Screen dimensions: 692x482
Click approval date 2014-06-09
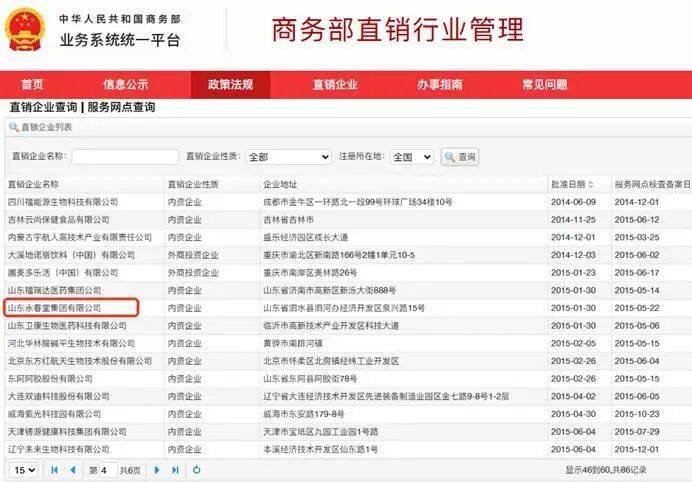point(573,202)
